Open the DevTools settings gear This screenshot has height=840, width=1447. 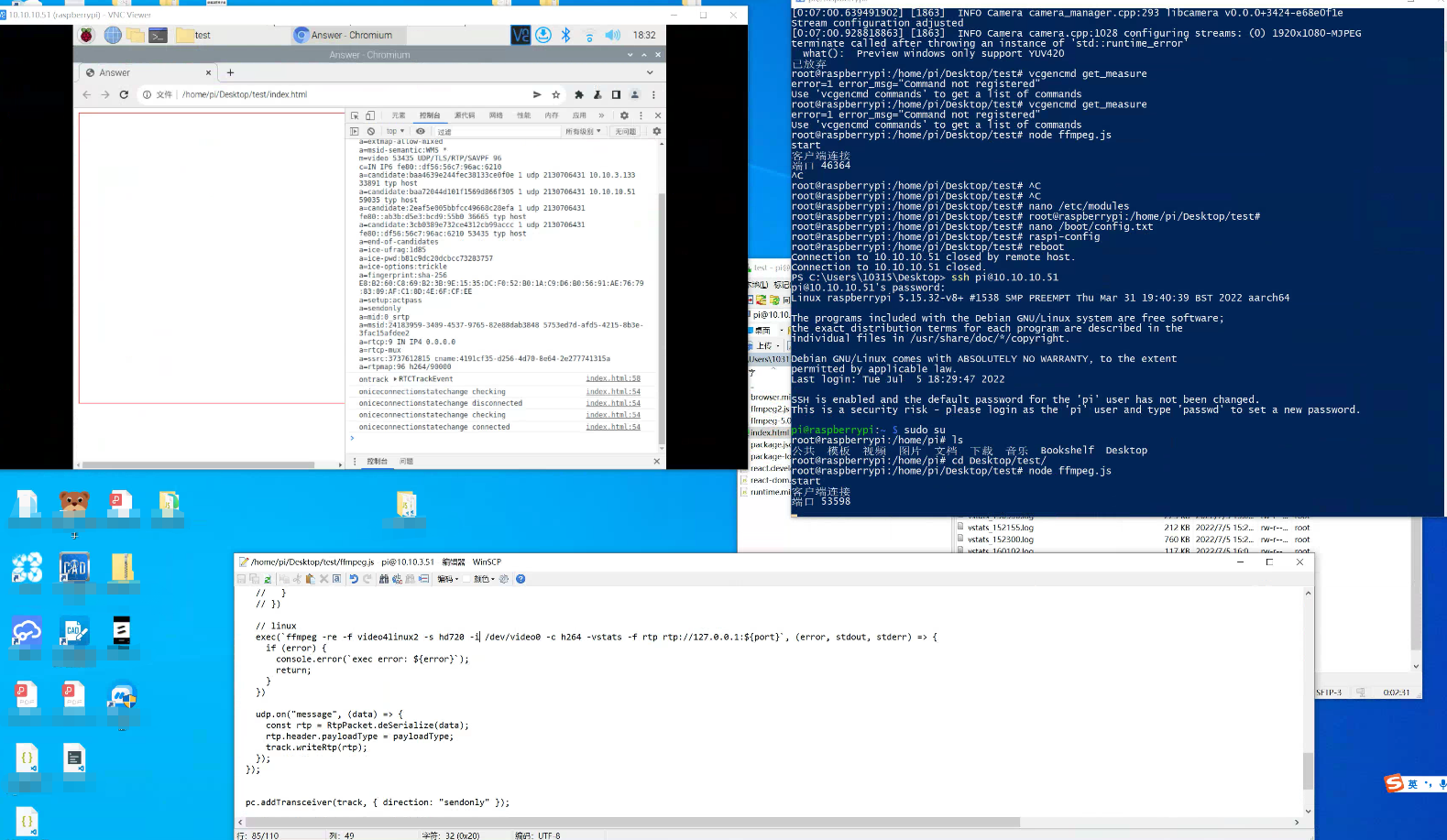coord(624,116)
